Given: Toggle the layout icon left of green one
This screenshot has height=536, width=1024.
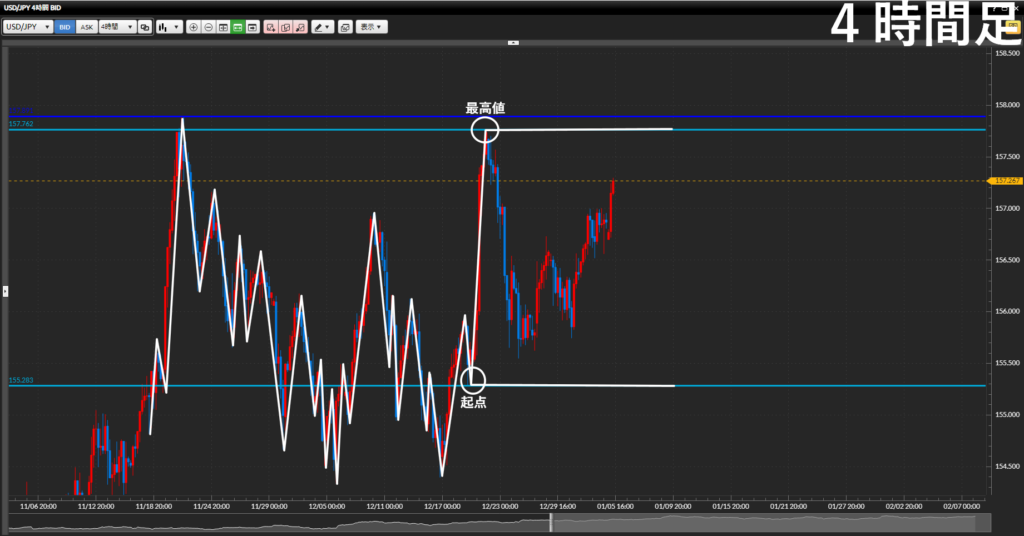Looking at the screenshot, I should point(223,27).
